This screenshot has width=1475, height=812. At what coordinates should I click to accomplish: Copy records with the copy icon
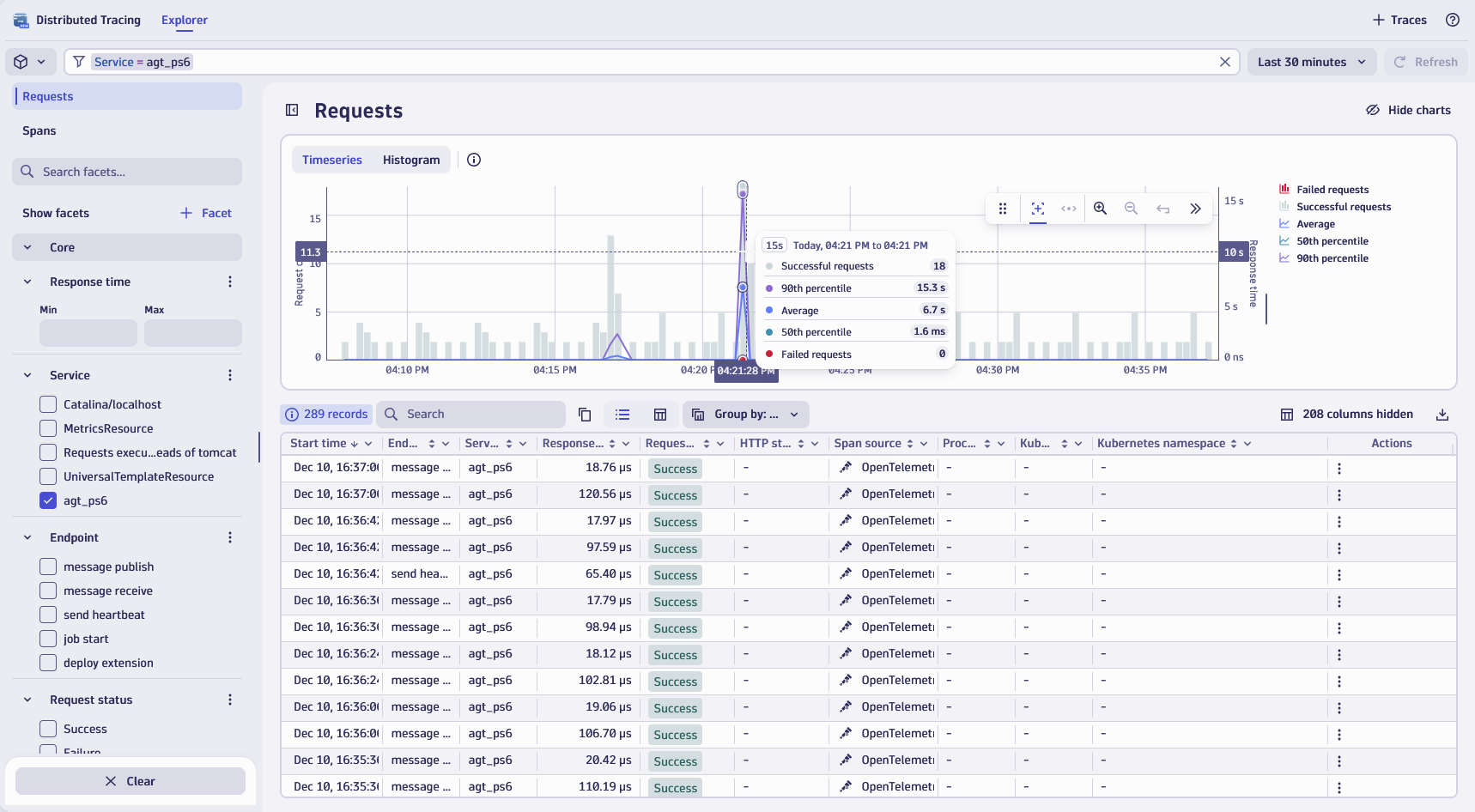click(585, 415)
